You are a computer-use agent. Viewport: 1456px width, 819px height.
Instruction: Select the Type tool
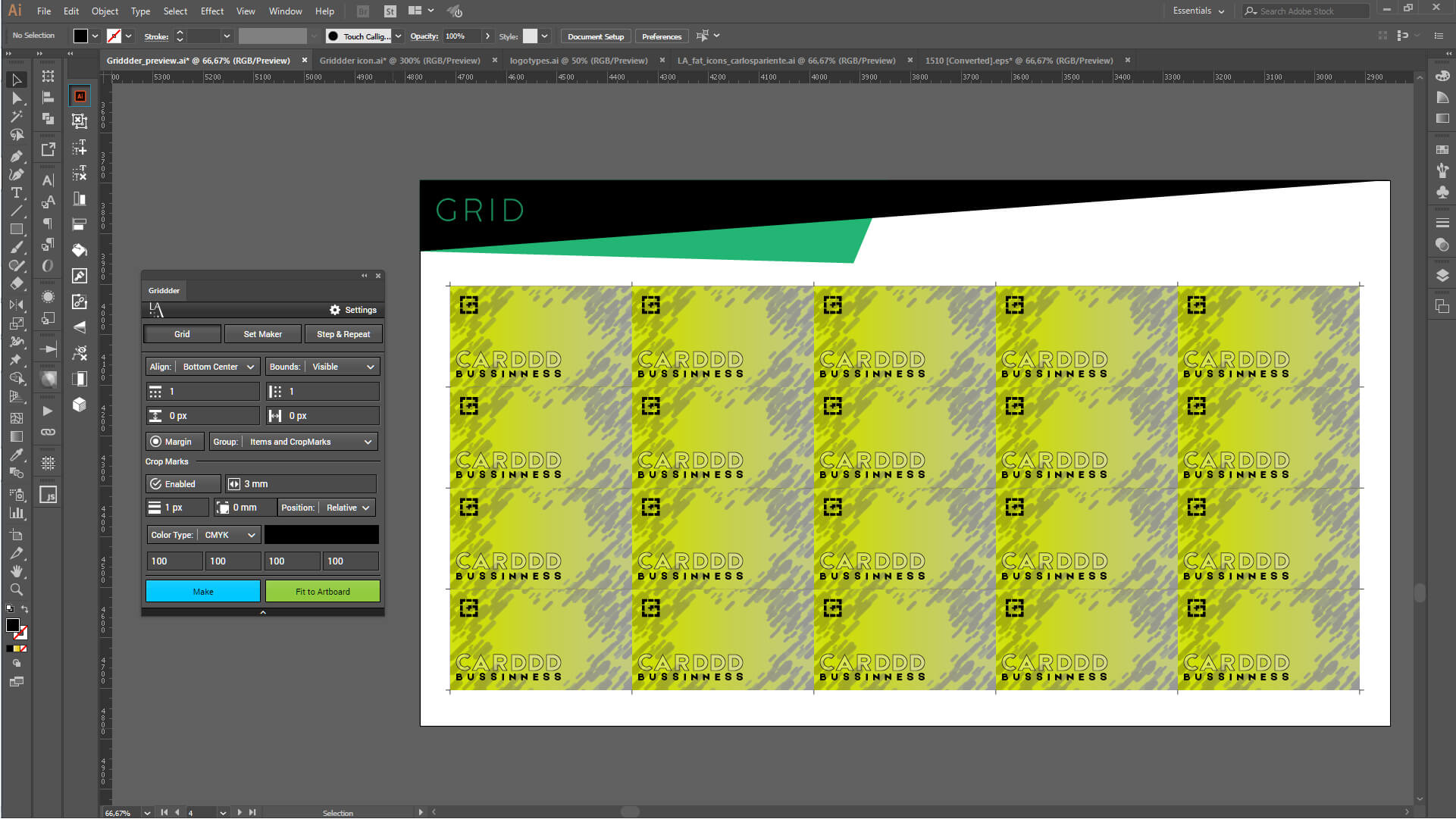17,193
